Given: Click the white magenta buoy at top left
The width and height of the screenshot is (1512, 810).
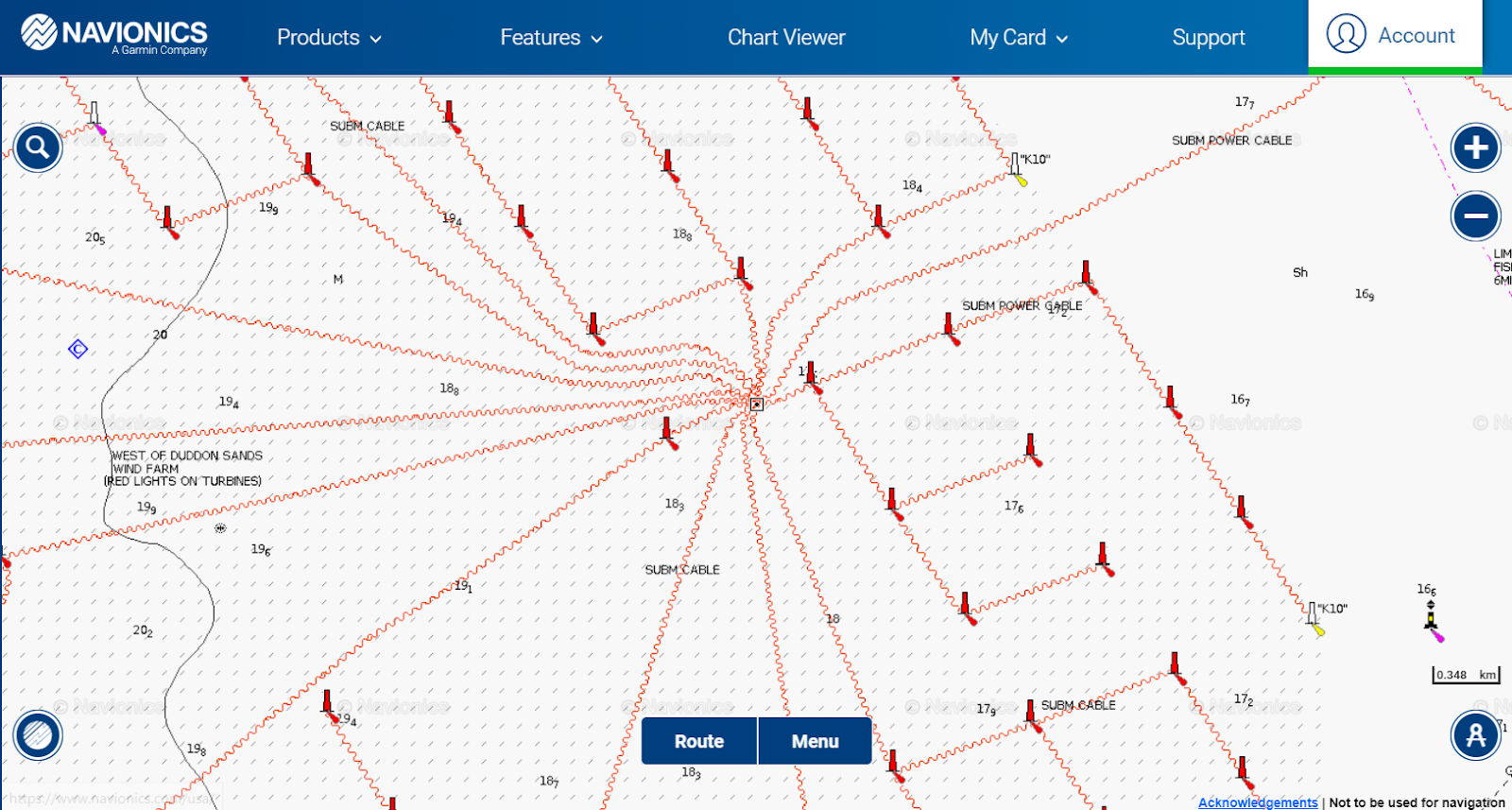Looking at the screenshot, I should pyautogui.click(x=95, y=118).
